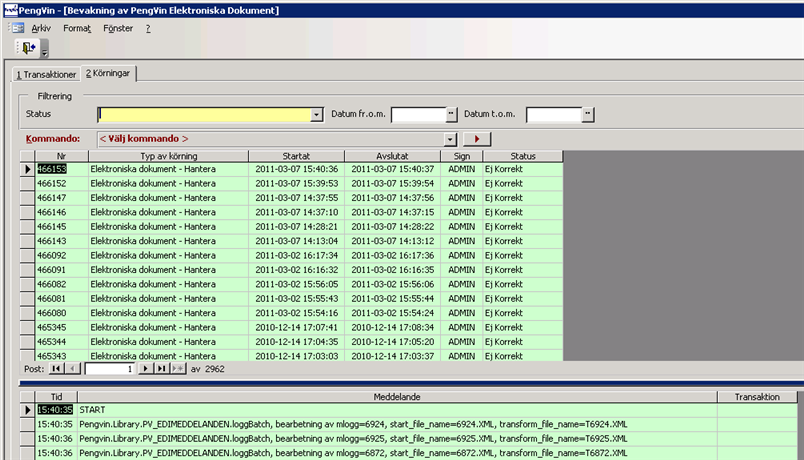804x460 pixels.
Task: Click the PengVin app icon in title bar
Action: tap(10, 10)
